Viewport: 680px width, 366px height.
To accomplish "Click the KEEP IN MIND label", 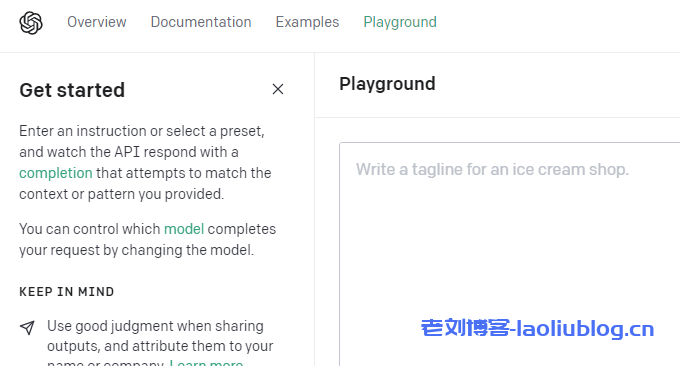I will tap(67, 292).
